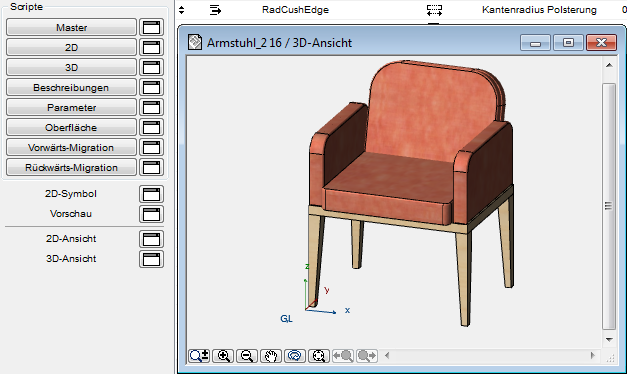Open Parameter script in separate window

[x=152, y=107]
